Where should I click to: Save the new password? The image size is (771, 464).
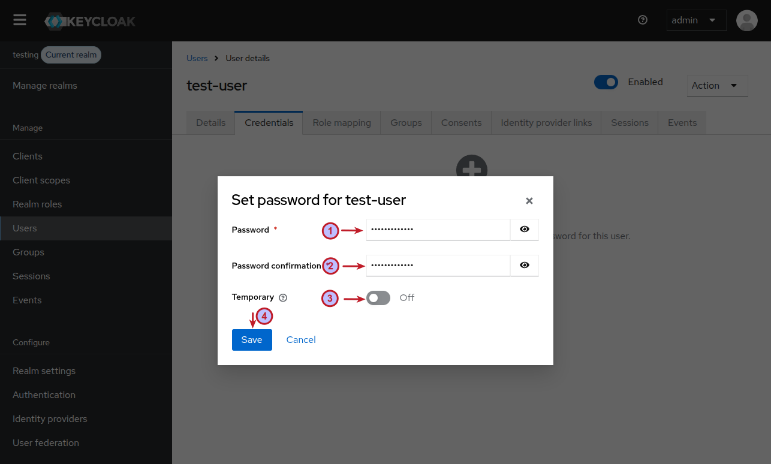(x=252, y=340)
